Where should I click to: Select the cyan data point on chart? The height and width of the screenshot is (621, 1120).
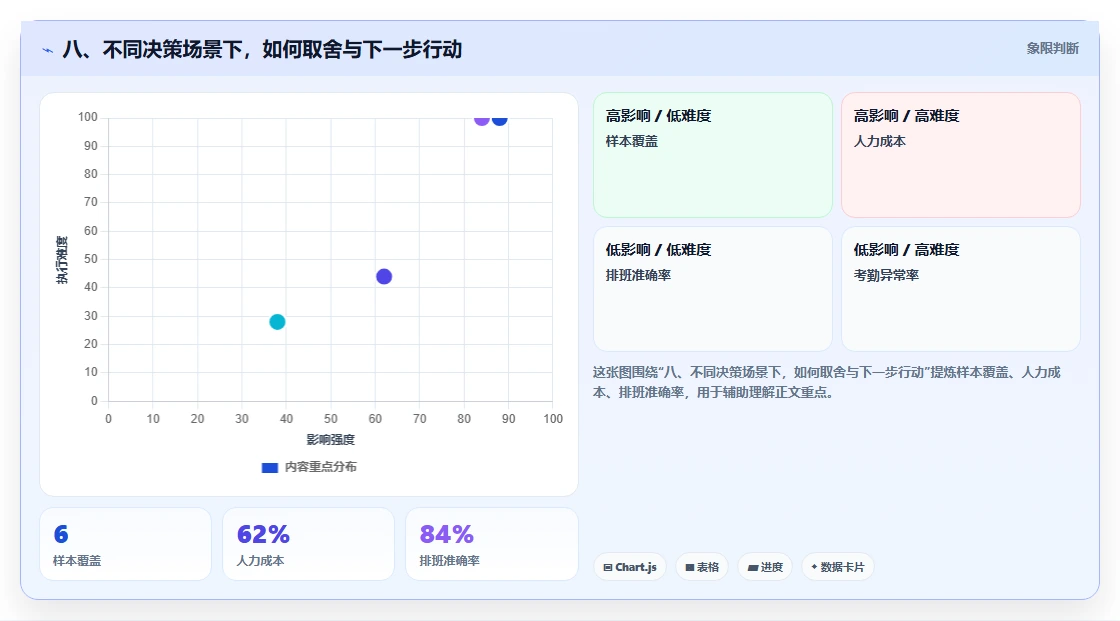coord(277,322)
